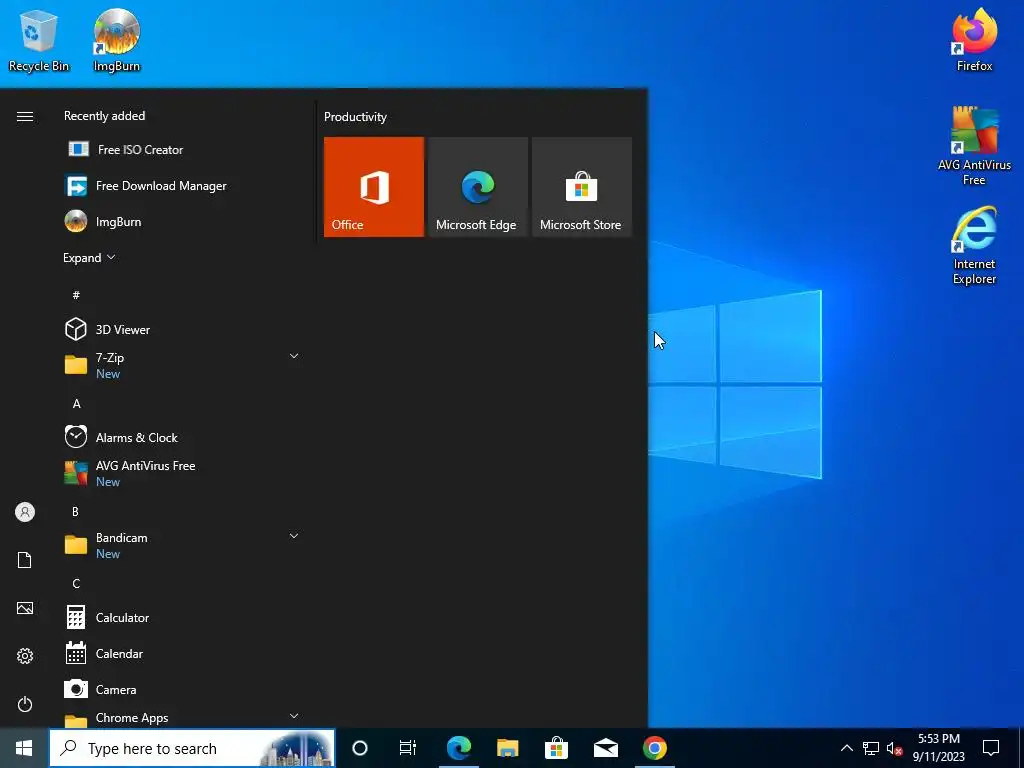
Task: Open the Calculator app
Action: point(184,618)
